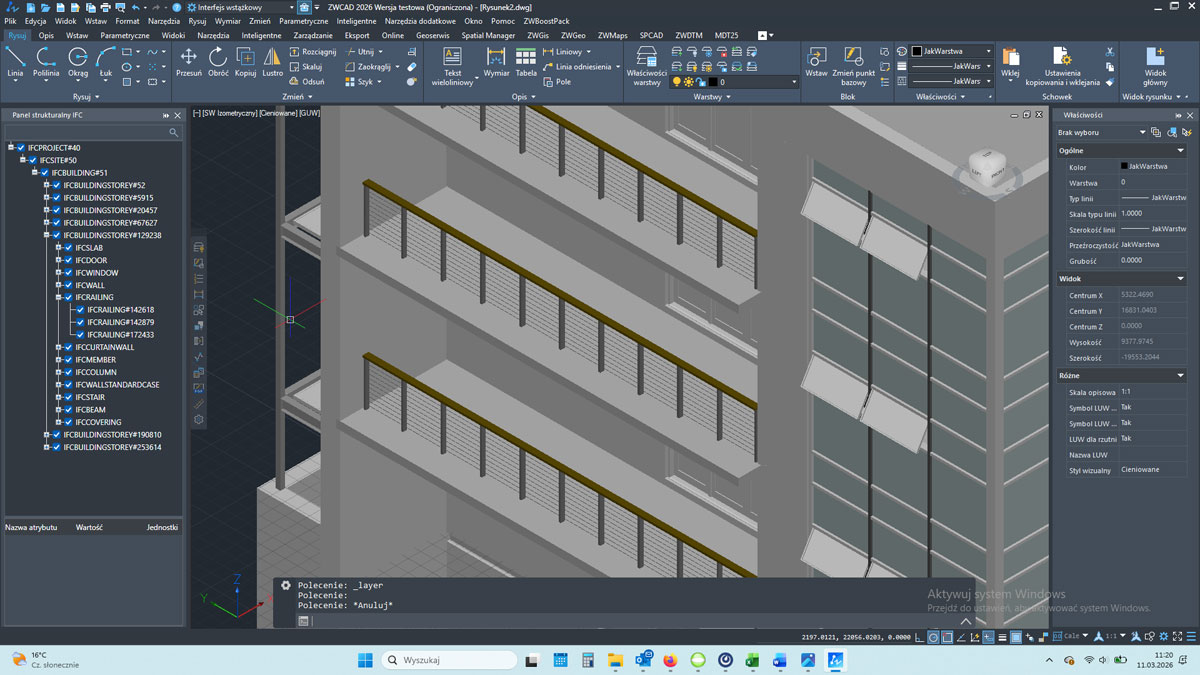
Task: Uncheck the IFCDOOR checkbox
Action: tap(69, 260)
